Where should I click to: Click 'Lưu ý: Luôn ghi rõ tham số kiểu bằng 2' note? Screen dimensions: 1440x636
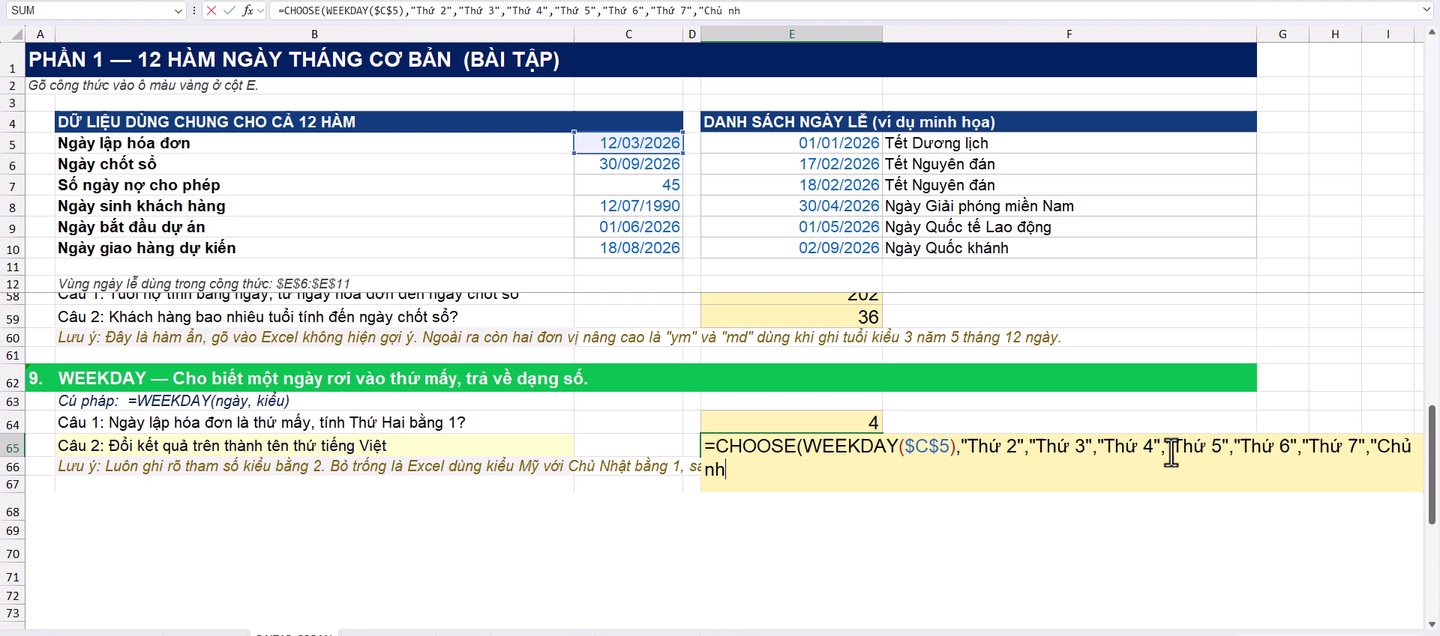coord(378,466)
